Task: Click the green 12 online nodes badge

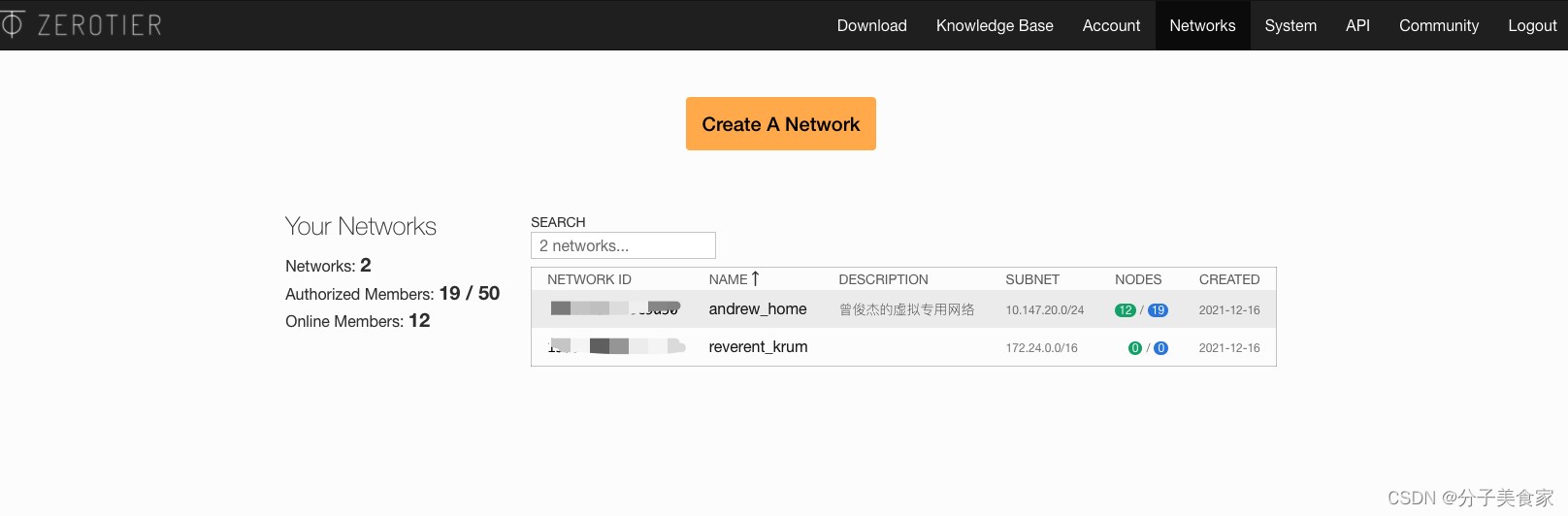Action: (x=1126, y=310)
